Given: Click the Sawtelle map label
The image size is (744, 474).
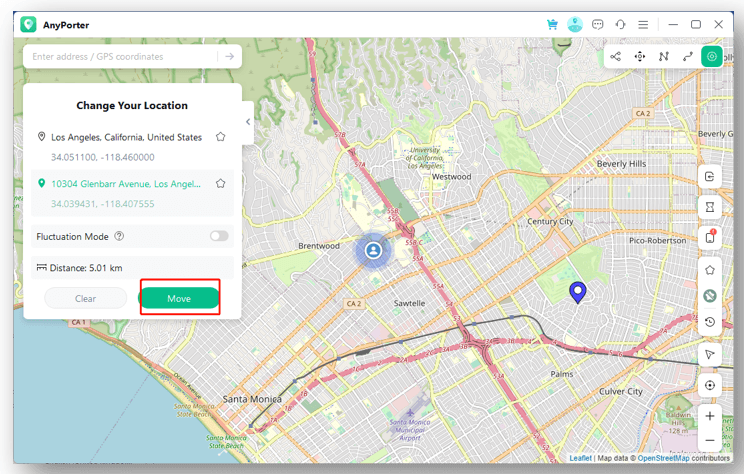Looking at the screenshot, I should pos(409,303).
